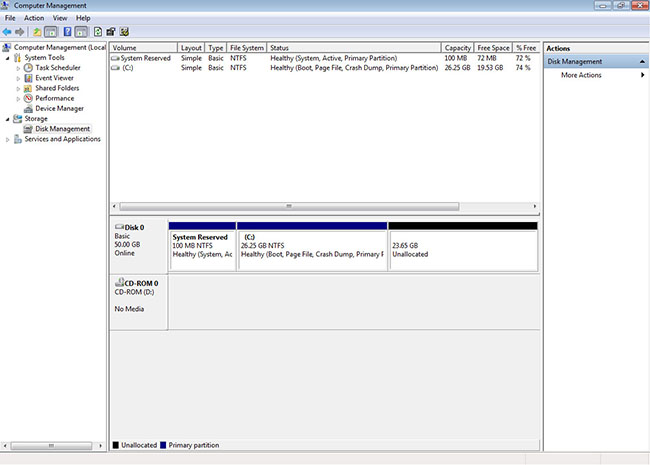Click the Services and Applications icon
The width and height of the screenshot is (650, 465).
pos(17,139)
